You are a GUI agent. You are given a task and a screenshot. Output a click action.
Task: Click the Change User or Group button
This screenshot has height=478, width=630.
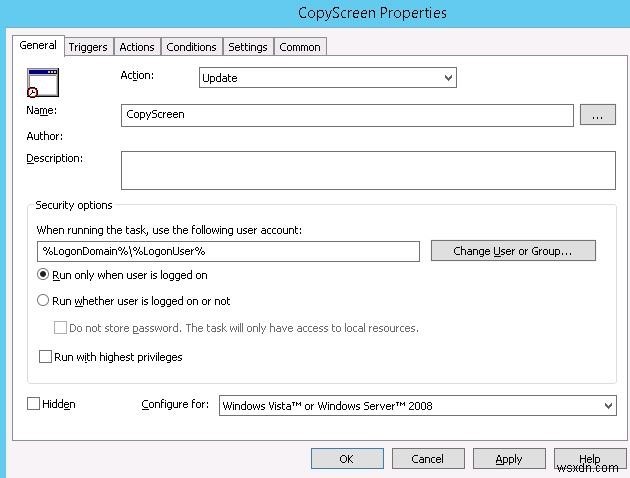pos(513,251)
